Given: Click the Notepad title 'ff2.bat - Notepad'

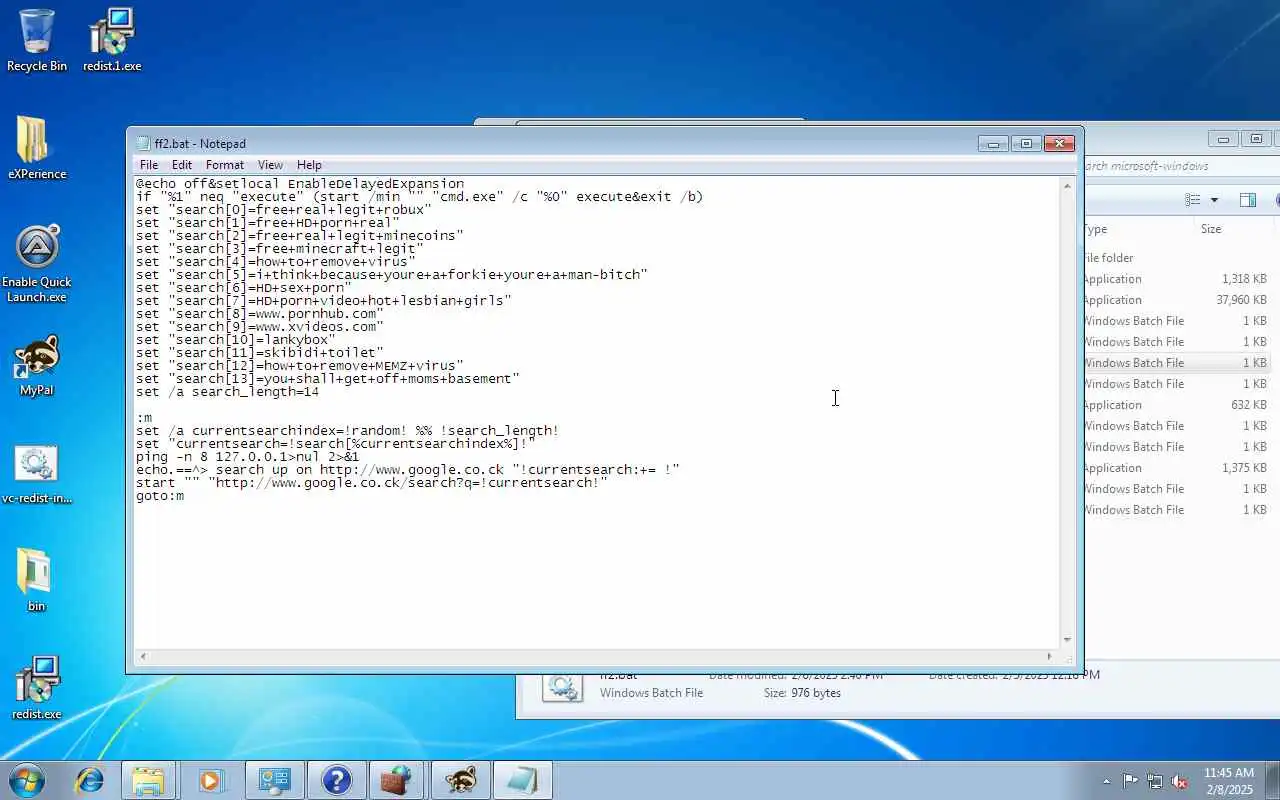Looking at the screenshot, I should click(x=200, y=144).
